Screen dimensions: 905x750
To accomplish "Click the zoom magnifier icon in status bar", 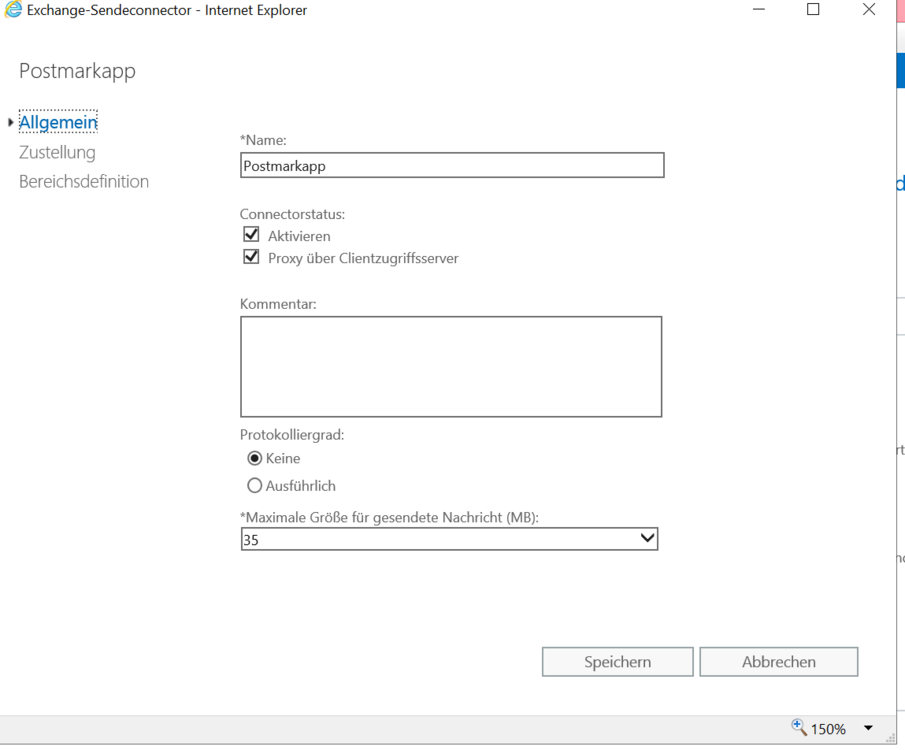I will (799, 728).
